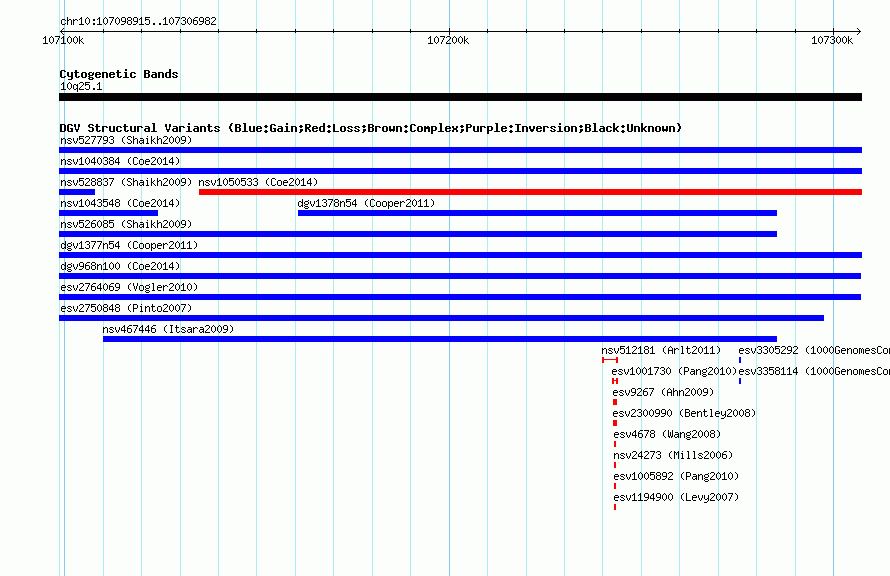Click the blue esv3305292 variant tick
This screenshot has height=576, width=890.
740,360
